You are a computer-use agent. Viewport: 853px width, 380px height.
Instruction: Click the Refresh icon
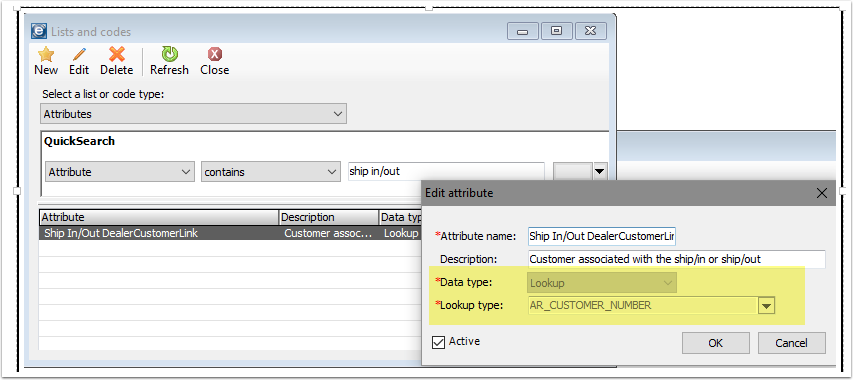[169, 54]
